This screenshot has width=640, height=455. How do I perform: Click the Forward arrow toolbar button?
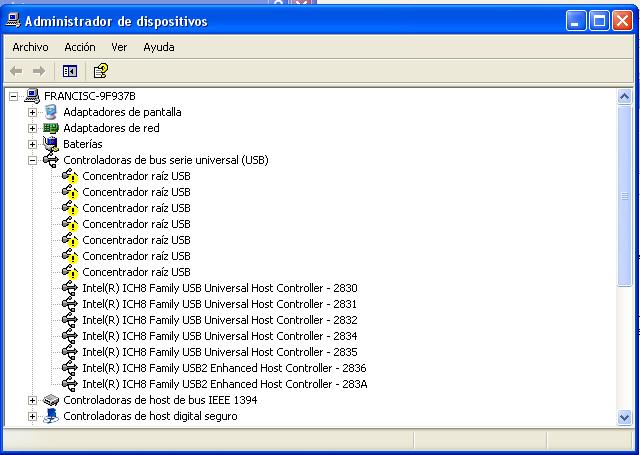(39, 71)
